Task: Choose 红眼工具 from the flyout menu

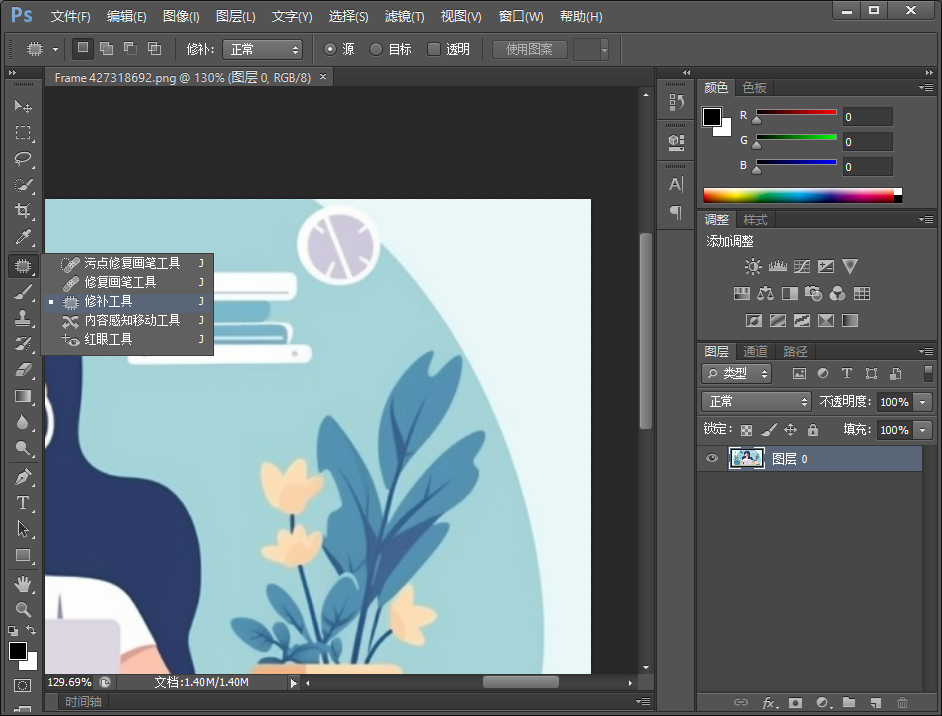Action: click(108, 339)
